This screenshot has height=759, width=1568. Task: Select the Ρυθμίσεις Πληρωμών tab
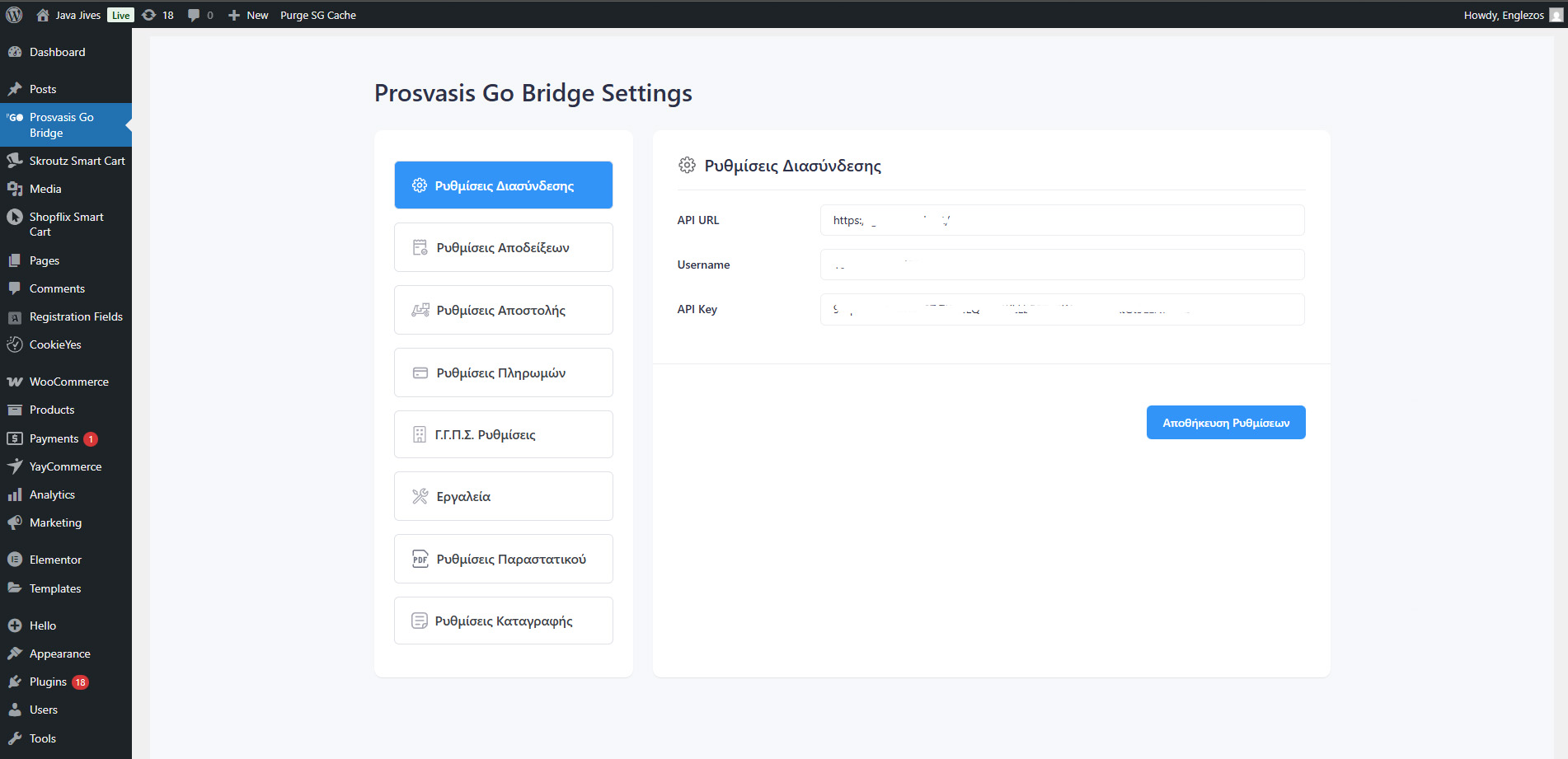point(503,372)
